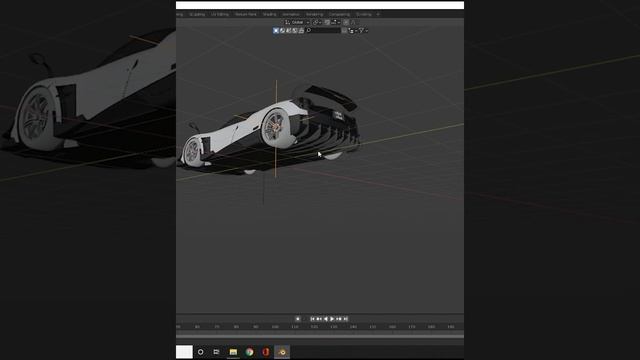The image size is (640, 360).
Task: Select the intersect-selection mode icon
Action: pyautogui.click(x=301, y=30)
